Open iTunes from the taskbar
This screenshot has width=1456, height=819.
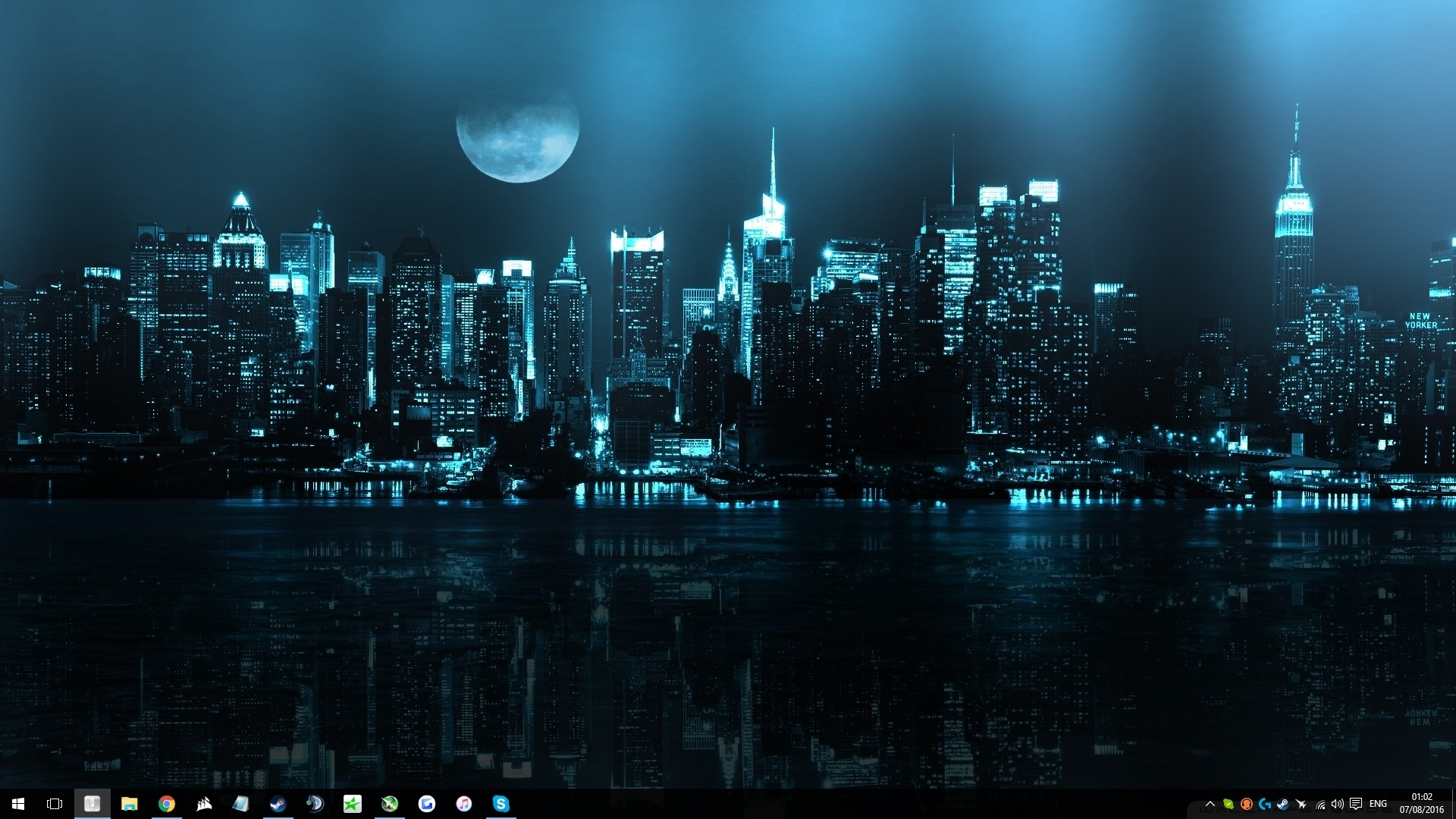tap(463, 804)
